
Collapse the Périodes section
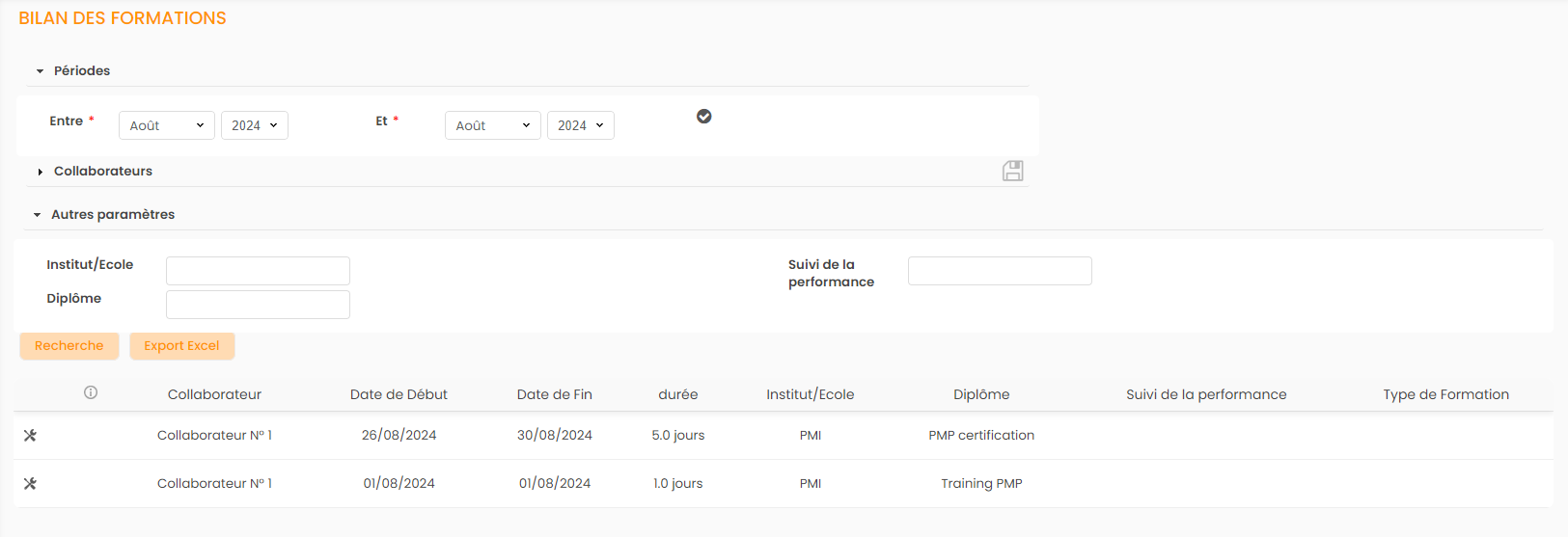41,71
